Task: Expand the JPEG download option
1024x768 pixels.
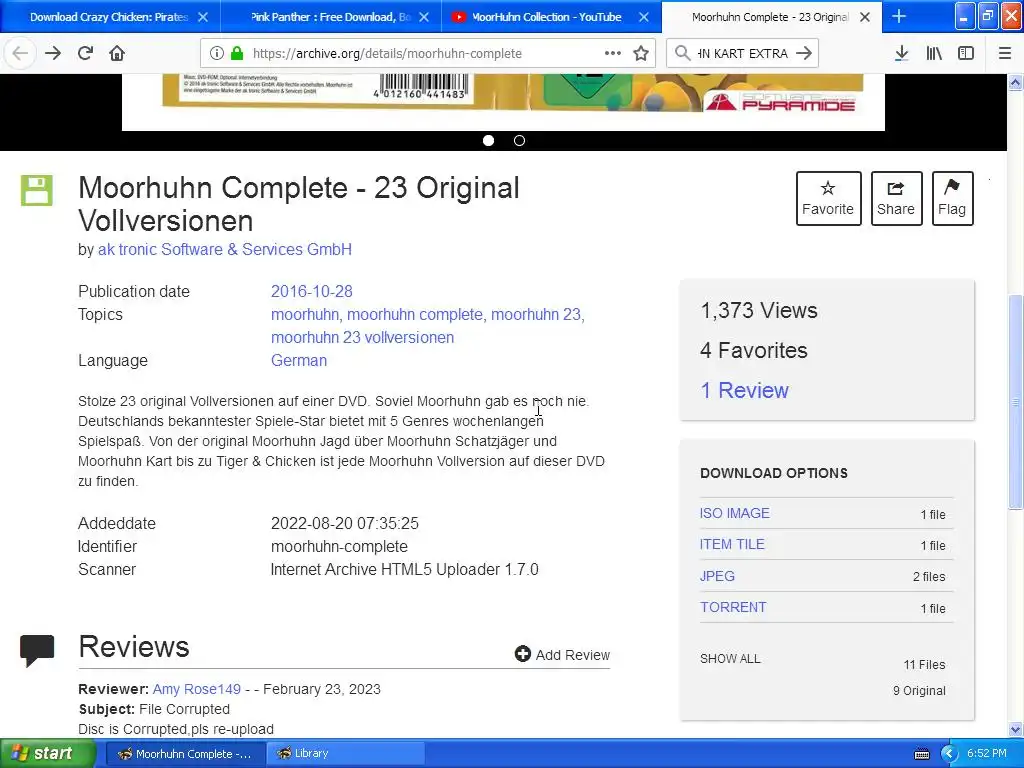Action: point(717,576)
